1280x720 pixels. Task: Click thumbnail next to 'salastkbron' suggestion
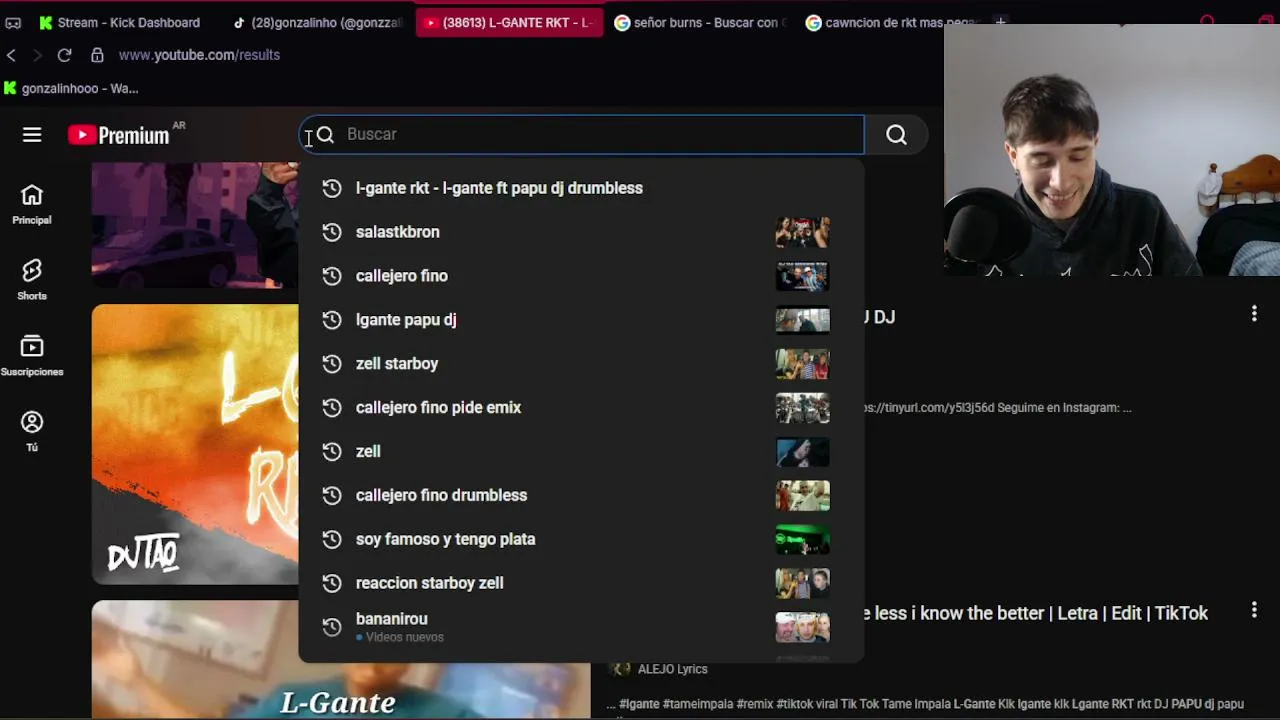coord(803,232)
